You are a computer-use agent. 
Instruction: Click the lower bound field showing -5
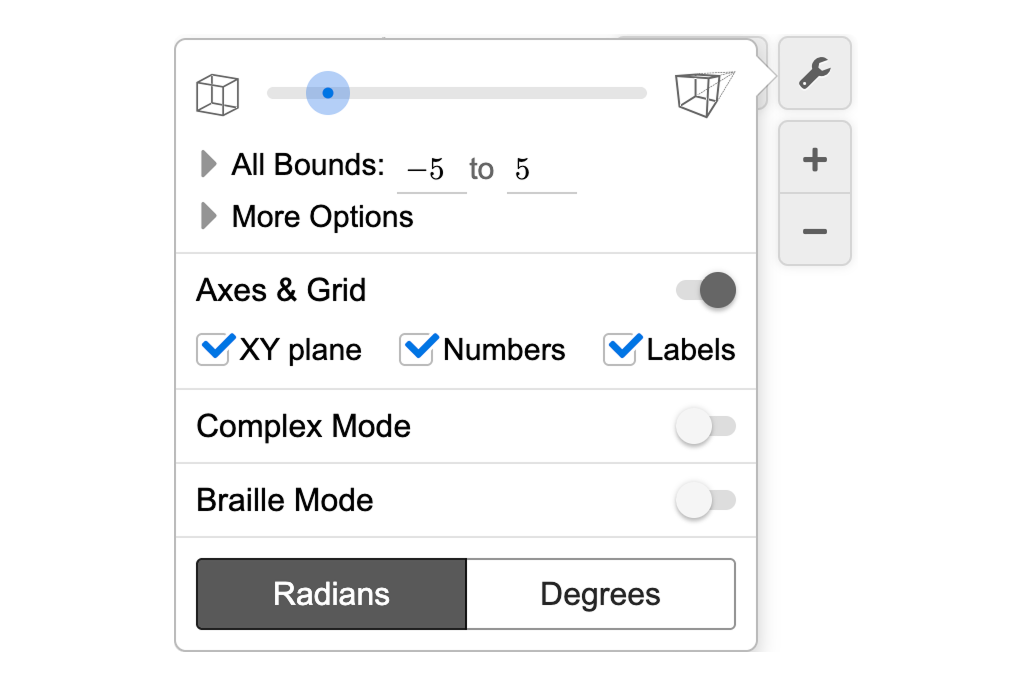[431, 168]
